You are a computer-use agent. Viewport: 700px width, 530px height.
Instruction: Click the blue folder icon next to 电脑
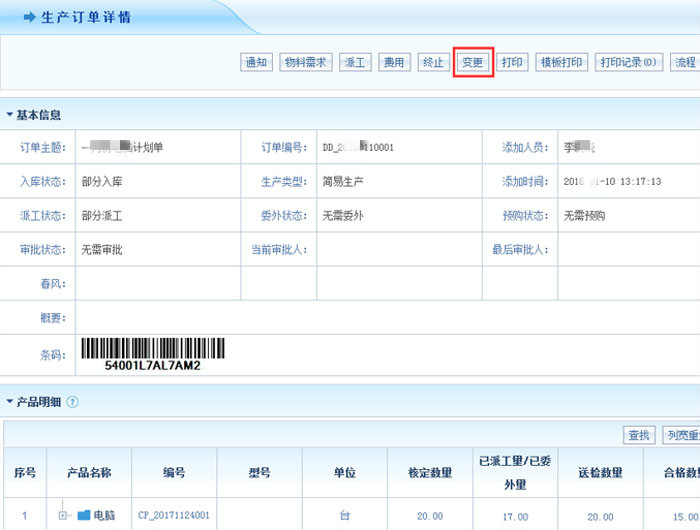coord(84,516)
